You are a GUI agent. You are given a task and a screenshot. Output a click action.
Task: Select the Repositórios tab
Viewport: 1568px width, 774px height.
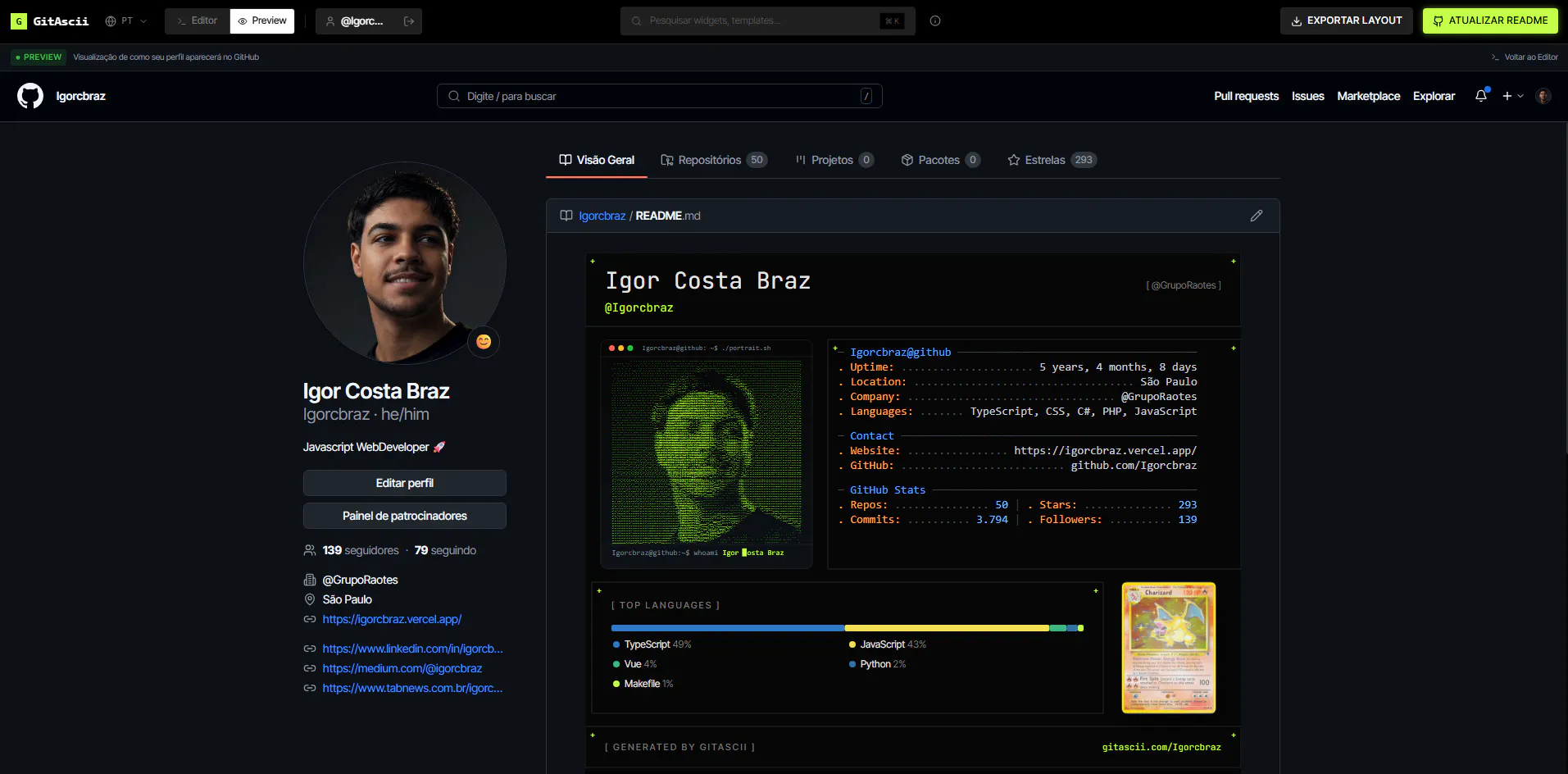(x=714, y=160)
